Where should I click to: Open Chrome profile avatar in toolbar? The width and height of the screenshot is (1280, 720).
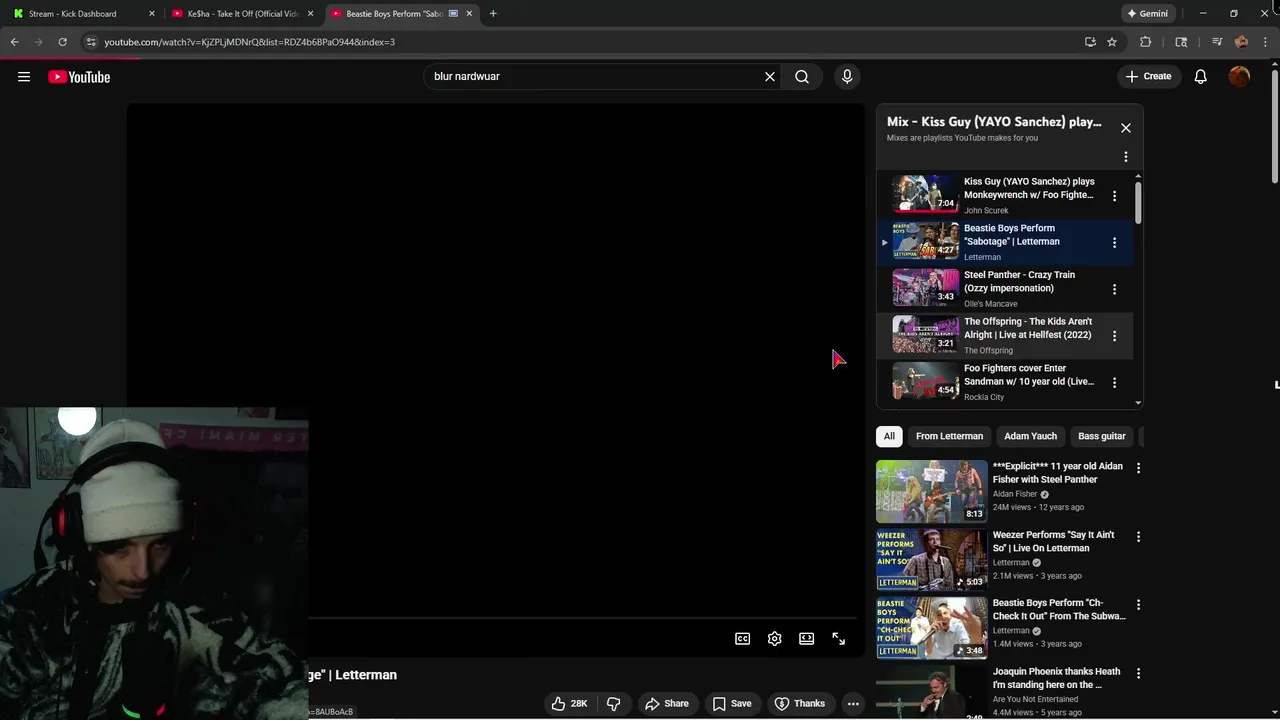[1241, 42]
